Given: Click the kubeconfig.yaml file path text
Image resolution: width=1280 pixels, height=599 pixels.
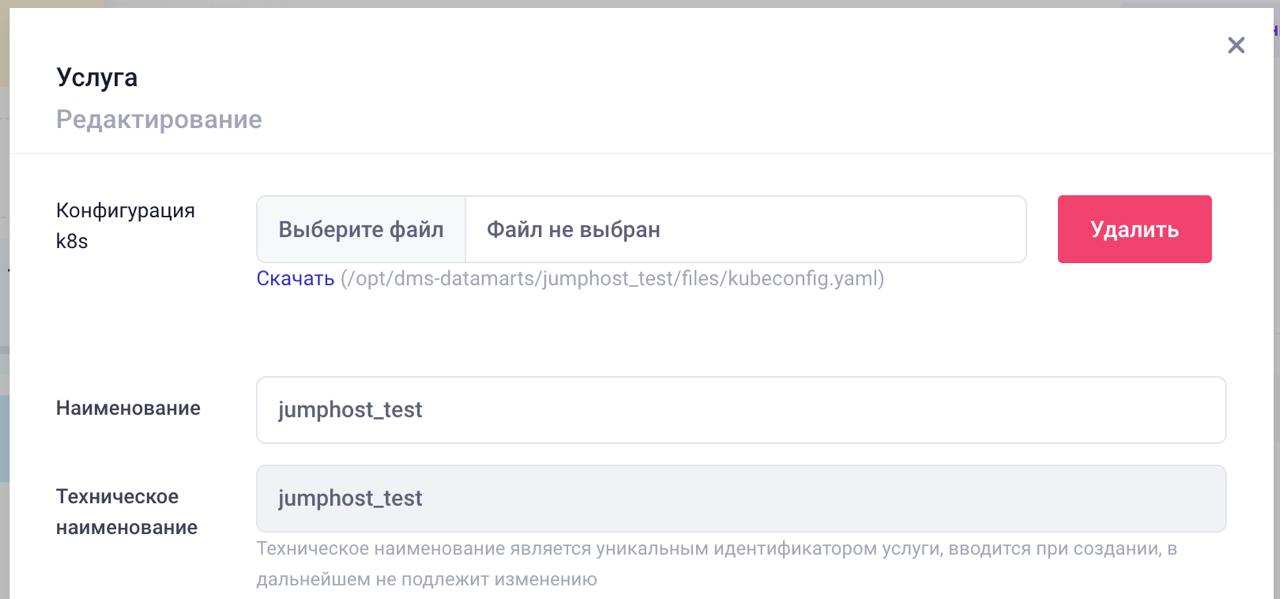Looking at the screenshot, I should point(612,279).
